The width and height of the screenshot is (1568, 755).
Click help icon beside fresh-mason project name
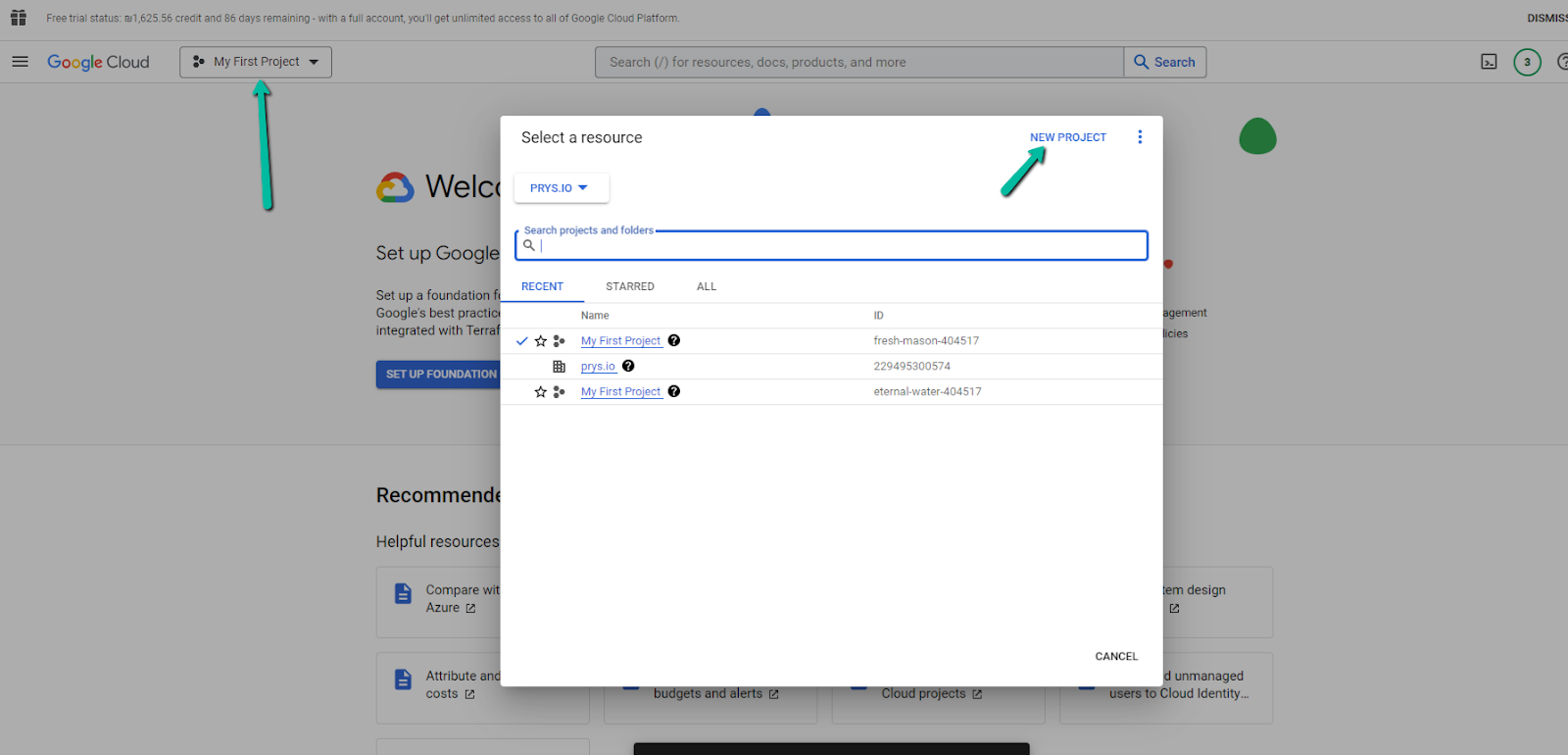[x=674, y=340]
